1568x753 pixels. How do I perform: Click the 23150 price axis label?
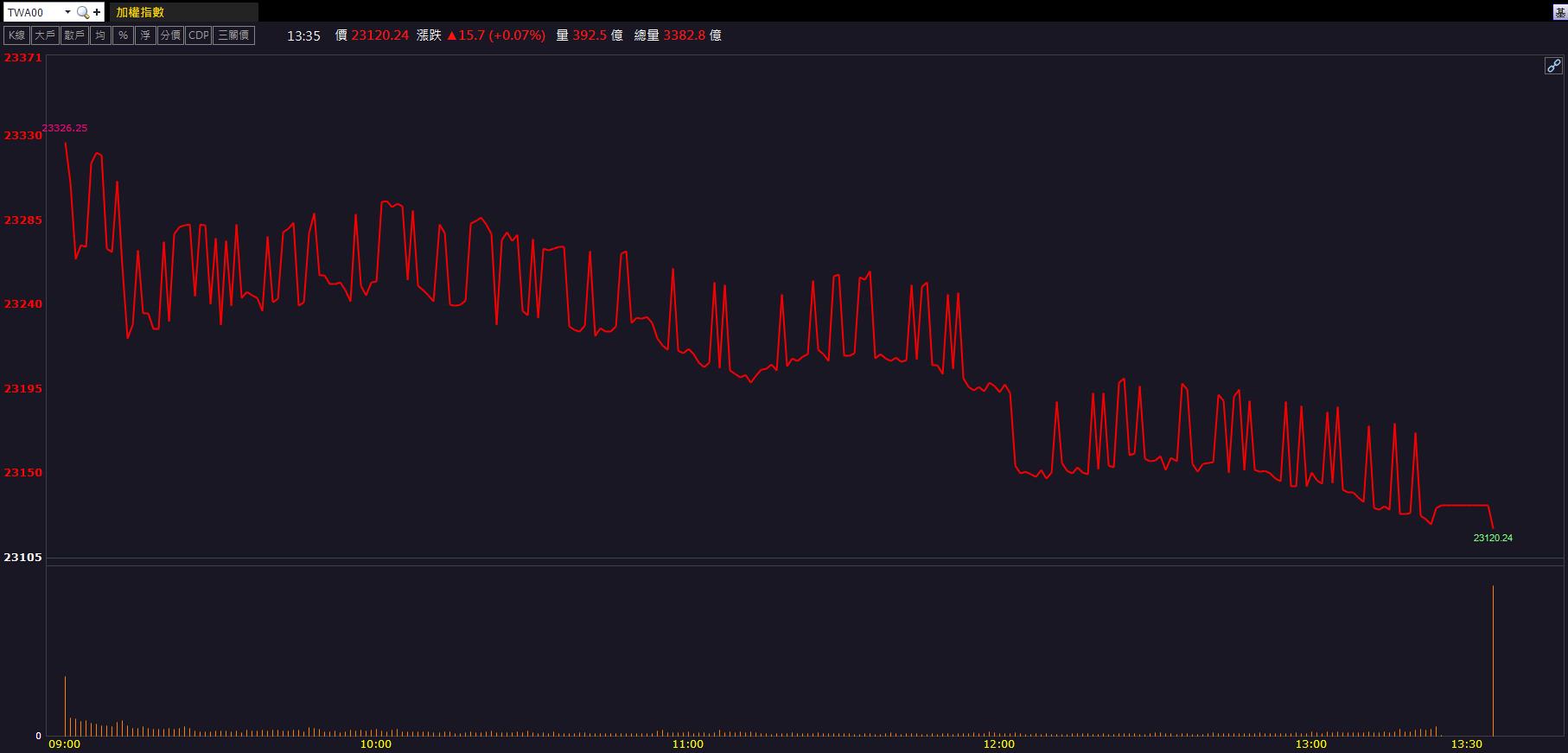(23, 473)
